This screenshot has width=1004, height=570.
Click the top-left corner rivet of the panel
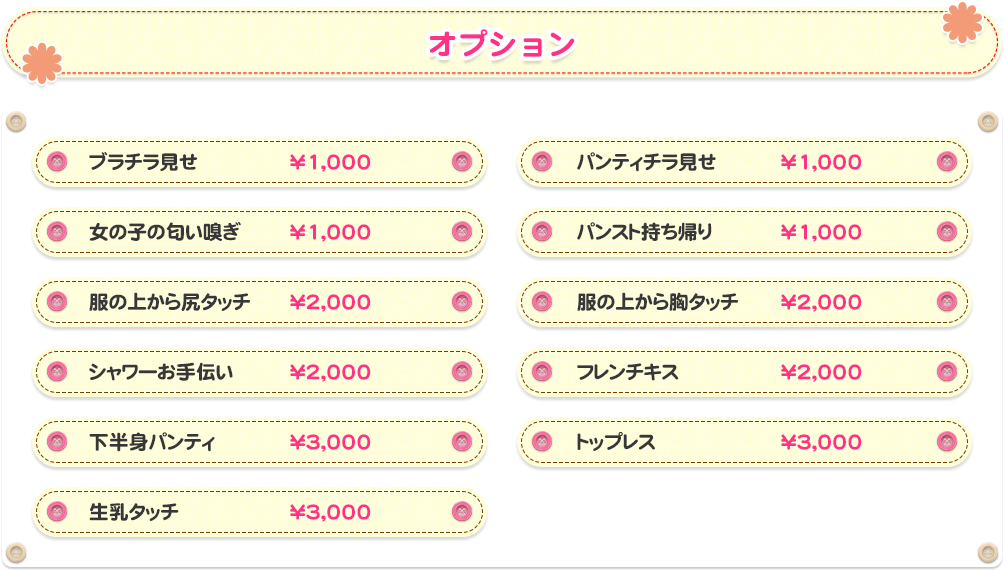(14, 122)
